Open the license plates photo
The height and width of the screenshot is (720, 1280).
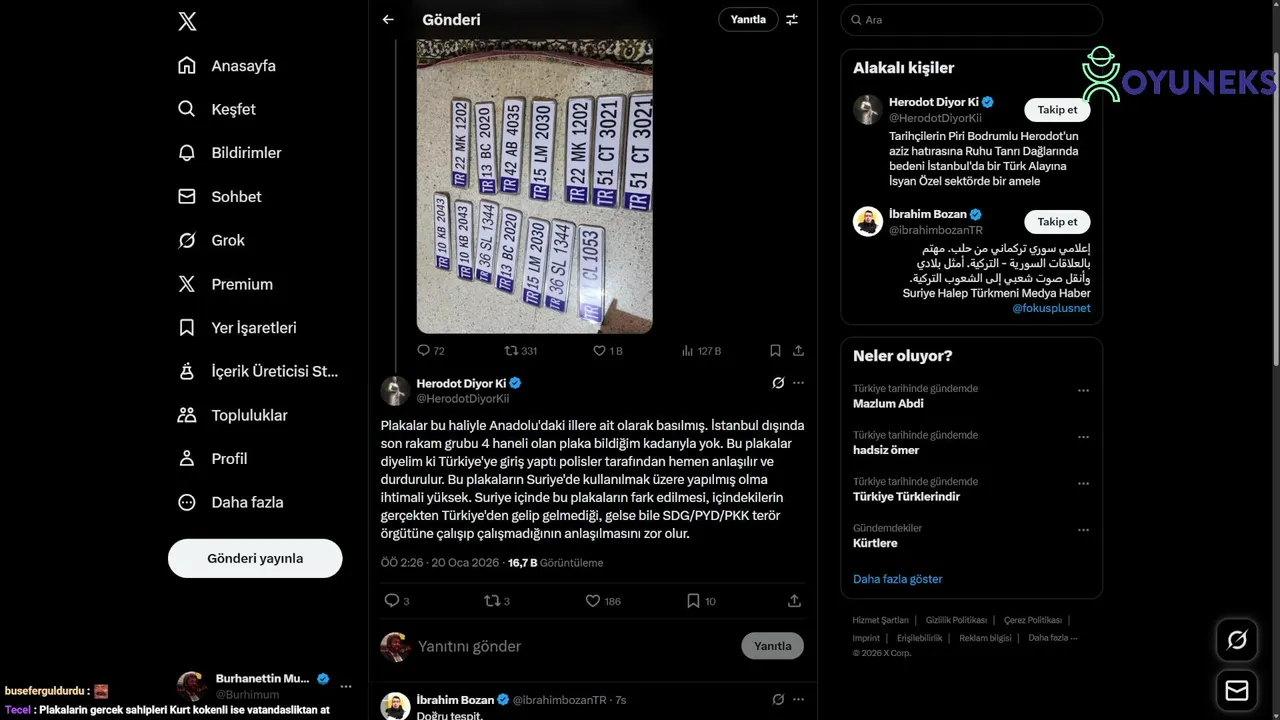click(535, 186)
